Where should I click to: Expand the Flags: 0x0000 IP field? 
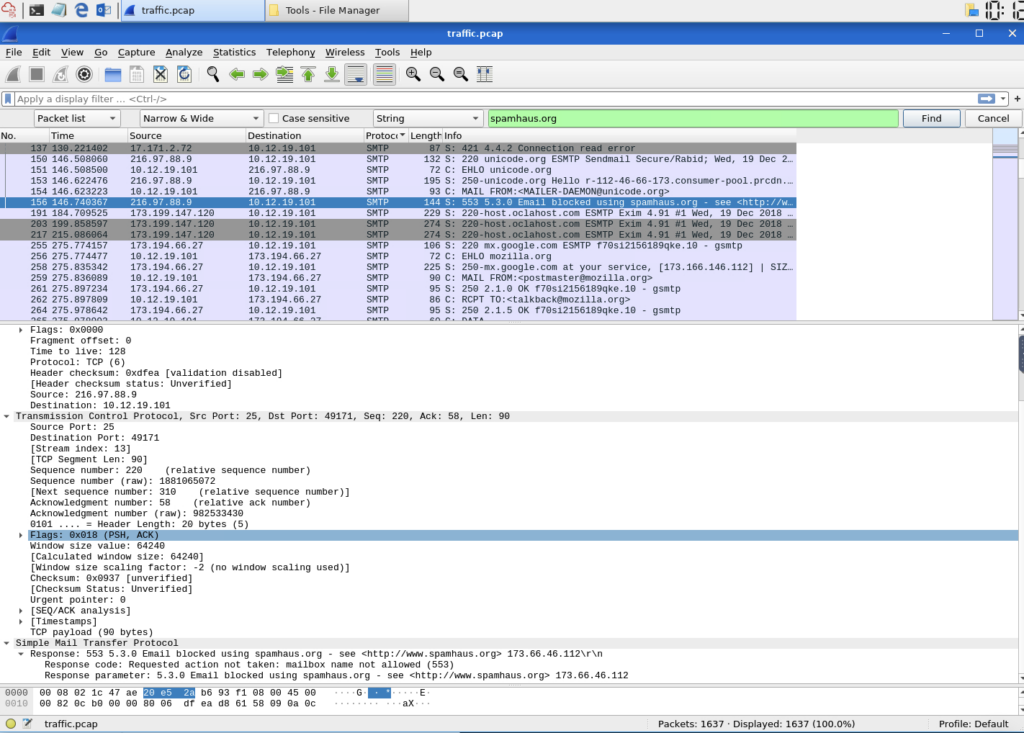(20, 330)
